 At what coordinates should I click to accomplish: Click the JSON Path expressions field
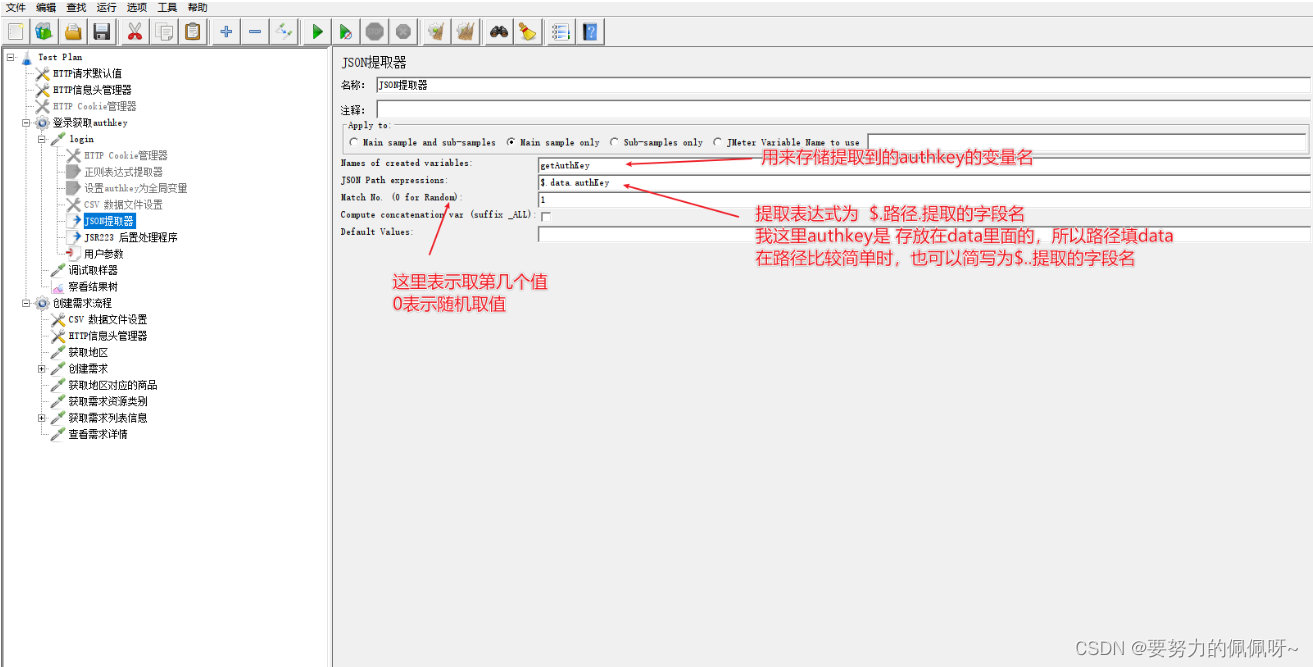point(924,183)
